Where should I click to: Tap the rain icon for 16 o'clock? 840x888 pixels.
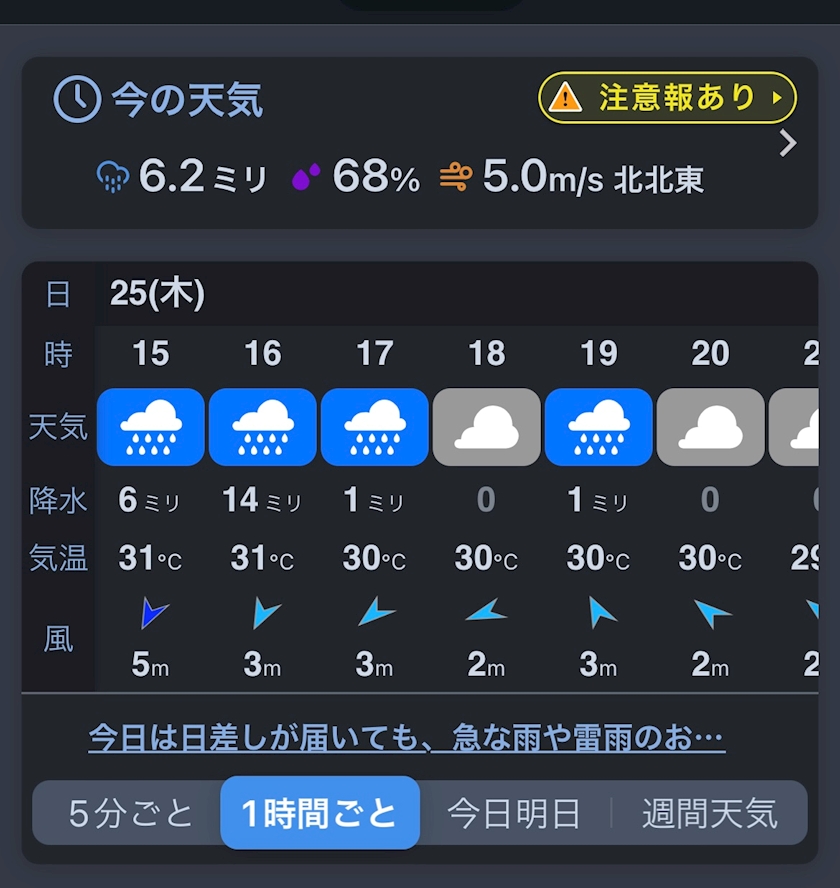[263, 427]
